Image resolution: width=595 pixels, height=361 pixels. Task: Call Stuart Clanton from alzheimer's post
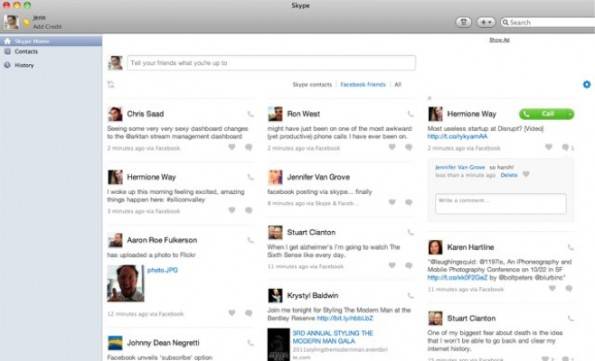pos(411,232)
